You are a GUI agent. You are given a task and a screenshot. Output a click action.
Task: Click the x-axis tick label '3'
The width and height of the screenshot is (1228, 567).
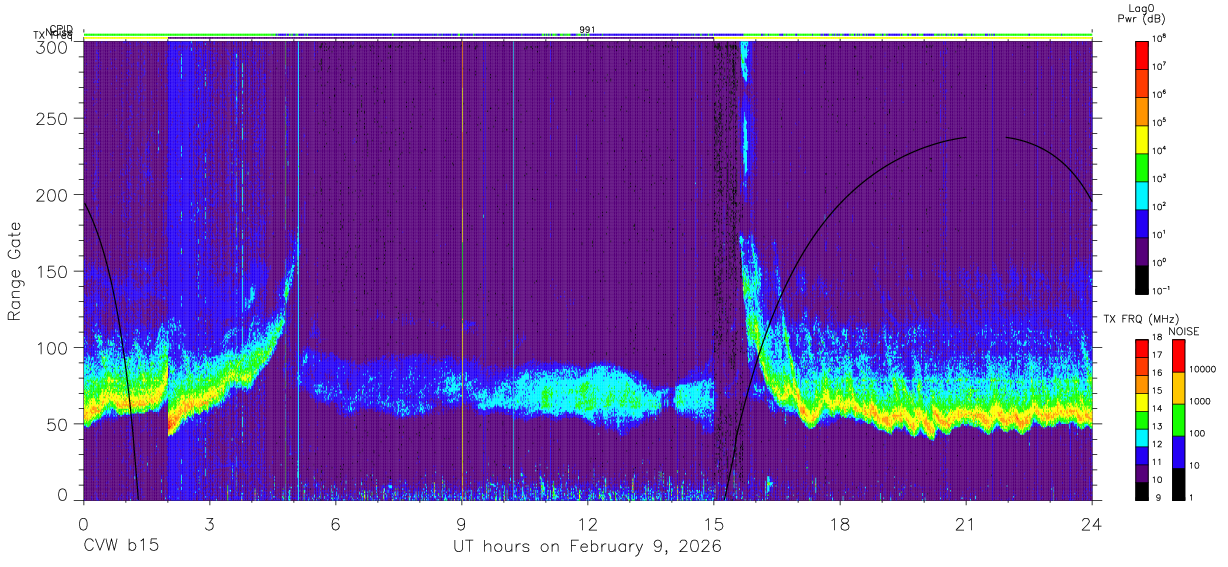tap(210, 524)
